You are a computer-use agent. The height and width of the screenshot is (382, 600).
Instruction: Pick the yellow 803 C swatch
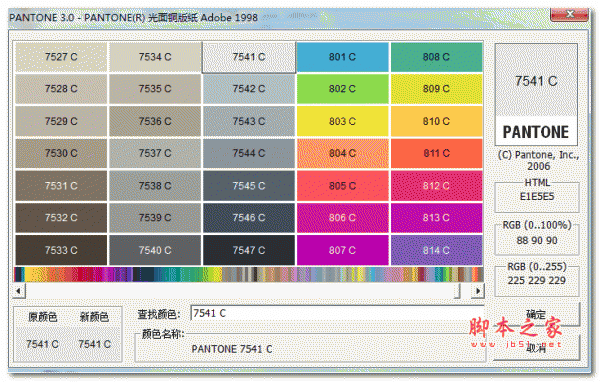coord(342,121)
